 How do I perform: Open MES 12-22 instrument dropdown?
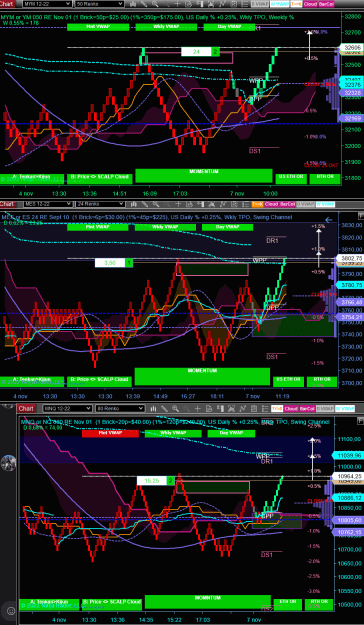(47, 204)
